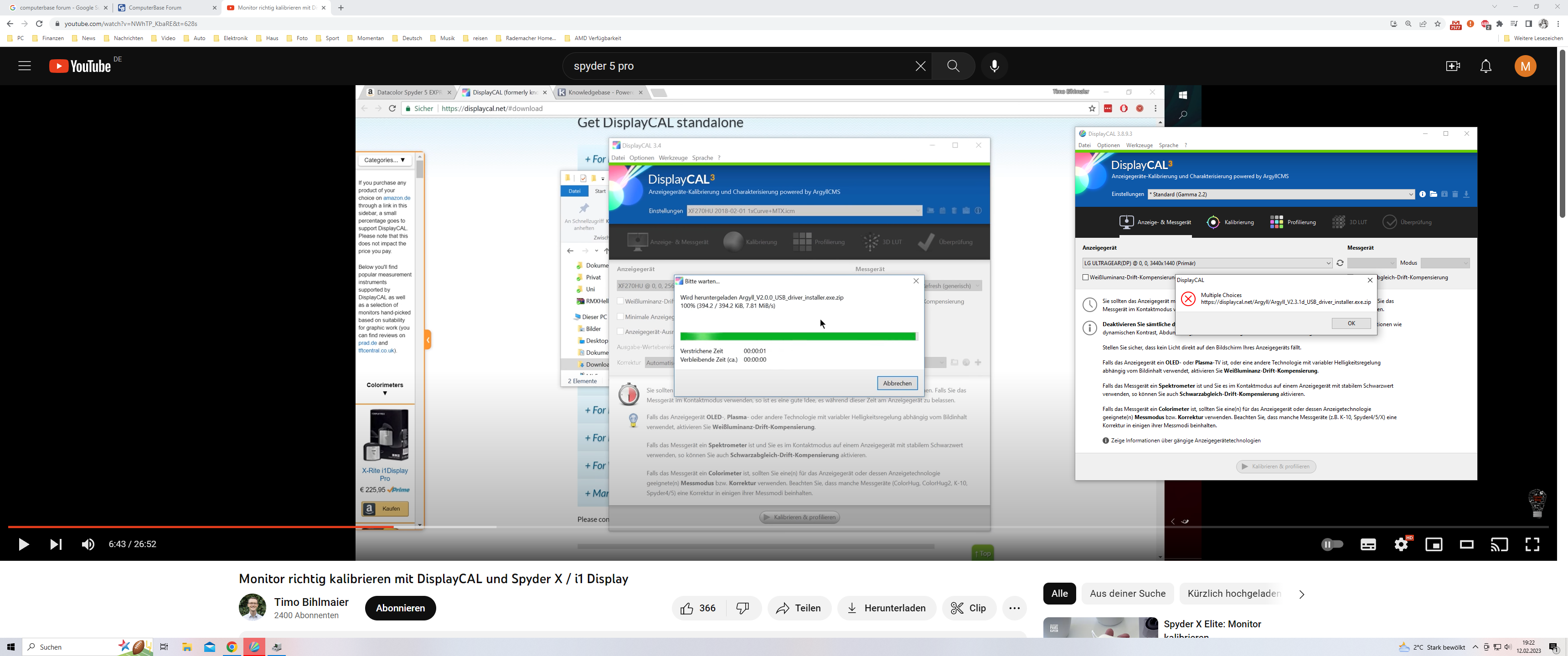Open the Werkzeuge menu in DisplayCAL 3.8.9.3
Viewport: 1568px width, 656px height.
pos(1139,145)
